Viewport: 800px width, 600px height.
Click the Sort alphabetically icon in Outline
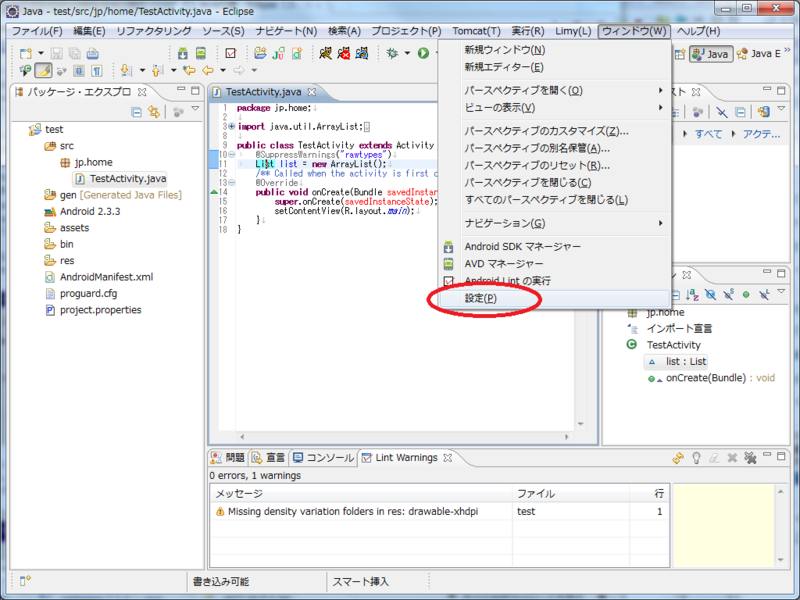692,294
